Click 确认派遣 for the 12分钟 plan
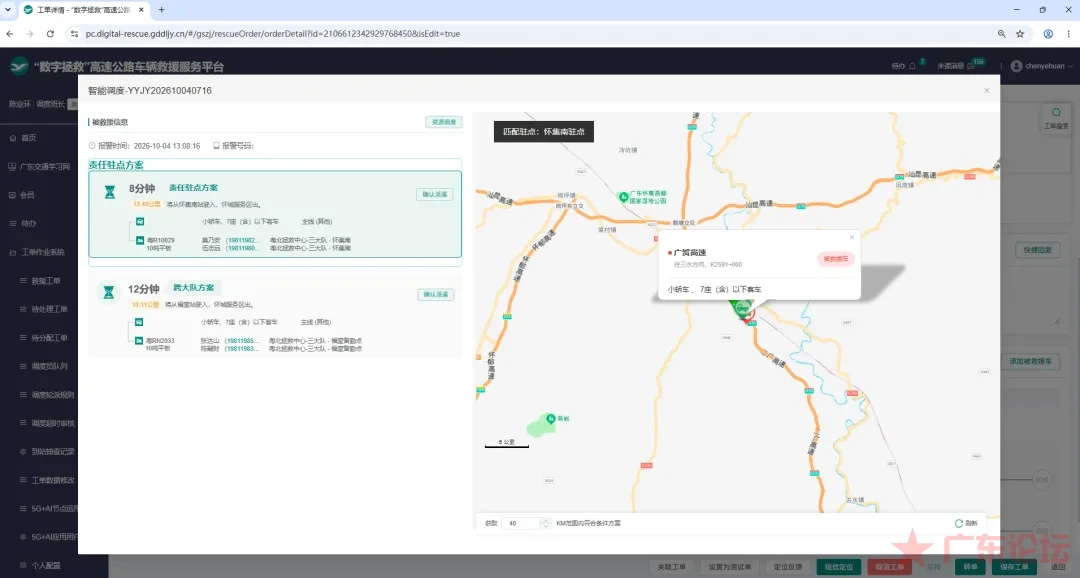The width and height of the screenshot is (1080, 578). pyautogui.click(x=435, y=295)
